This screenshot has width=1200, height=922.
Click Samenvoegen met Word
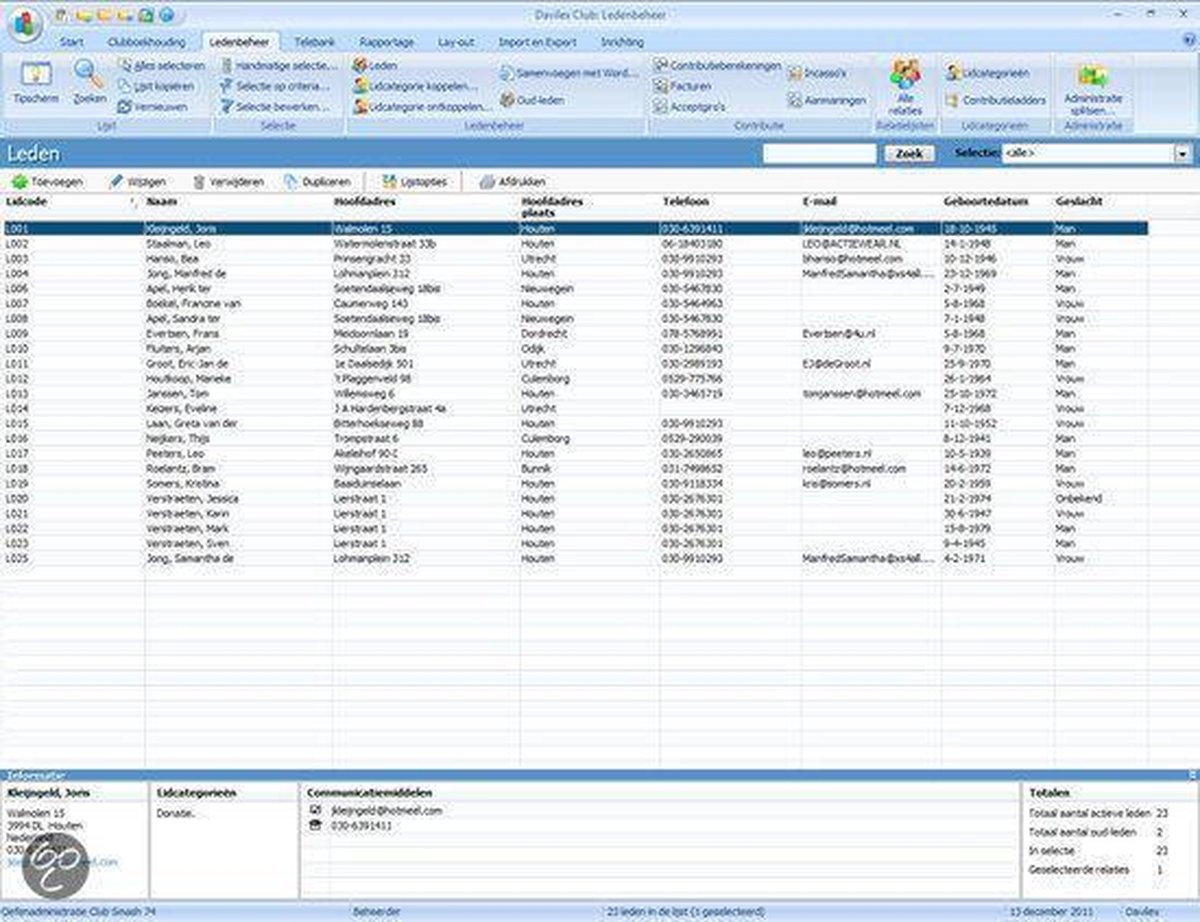[568, 73]
